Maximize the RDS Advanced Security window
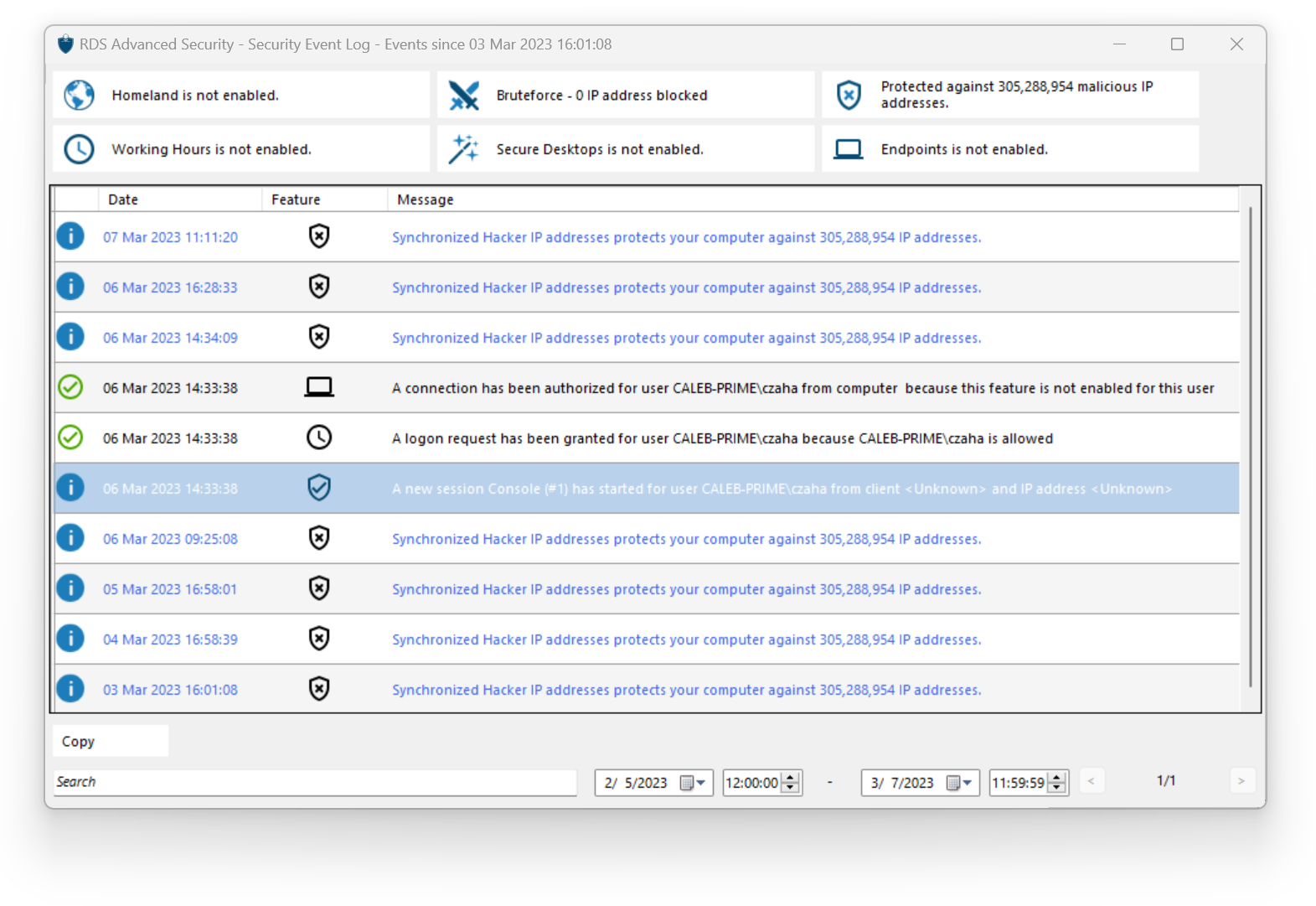The image size is (1316, 906). click(x=1177, y=44)
